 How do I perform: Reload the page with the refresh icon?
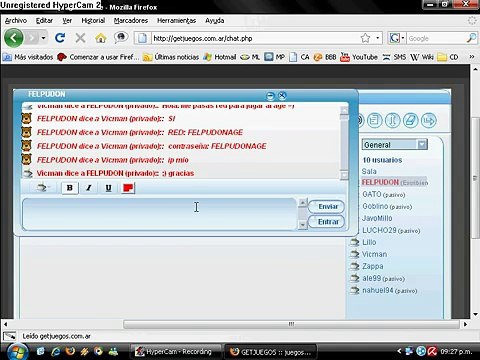click(x=60, y=38)
